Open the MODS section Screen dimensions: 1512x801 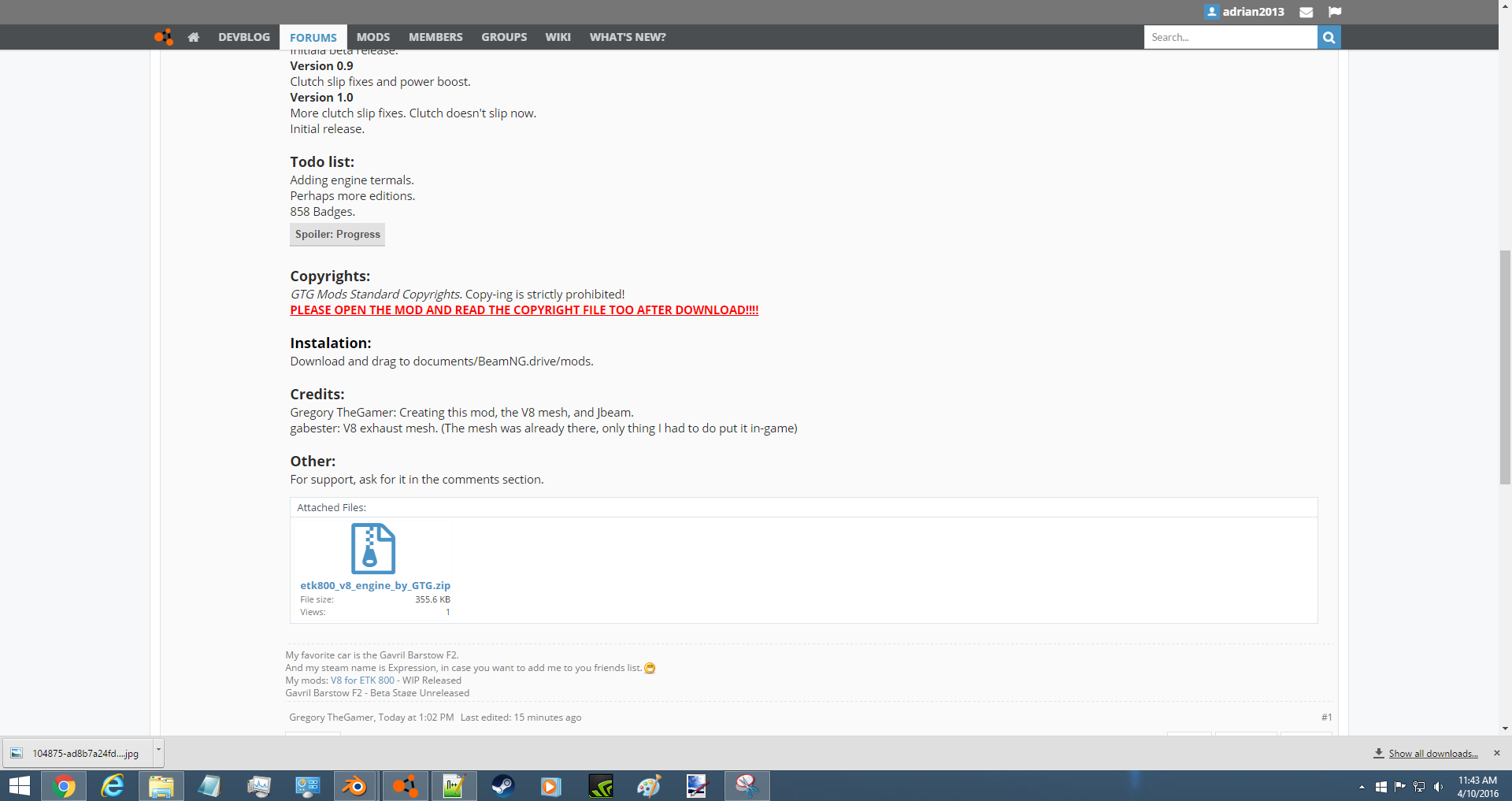(x=373, y=37)
